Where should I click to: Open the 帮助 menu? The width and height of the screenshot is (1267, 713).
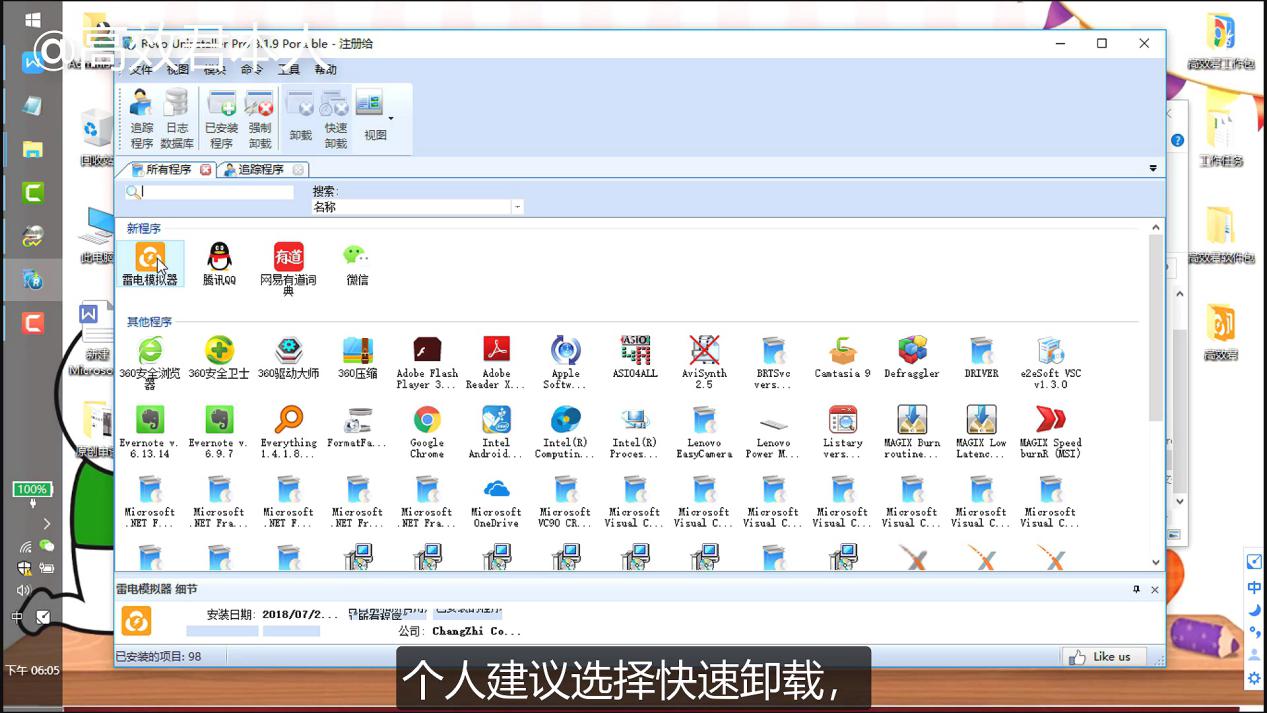pyautogui.click(x=326, y=69)
